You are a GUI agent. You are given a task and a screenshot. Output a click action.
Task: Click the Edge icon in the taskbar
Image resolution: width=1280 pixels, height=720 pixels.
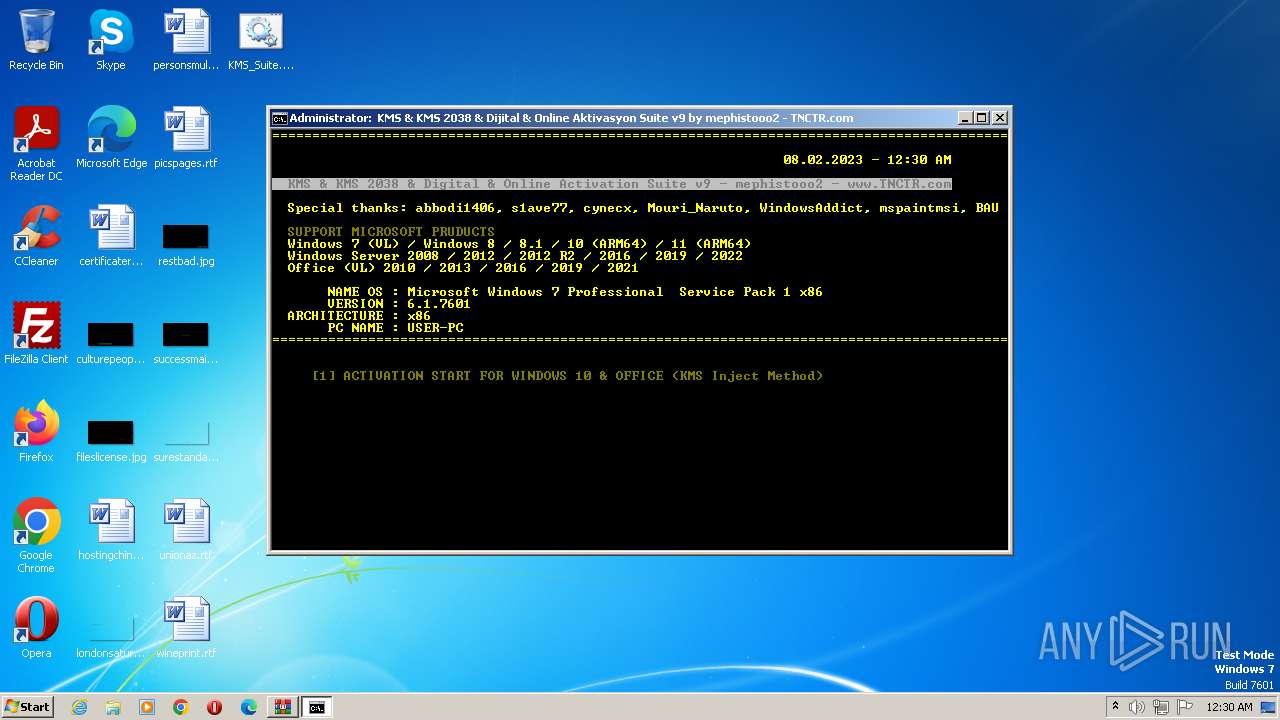tap(249, 707)
